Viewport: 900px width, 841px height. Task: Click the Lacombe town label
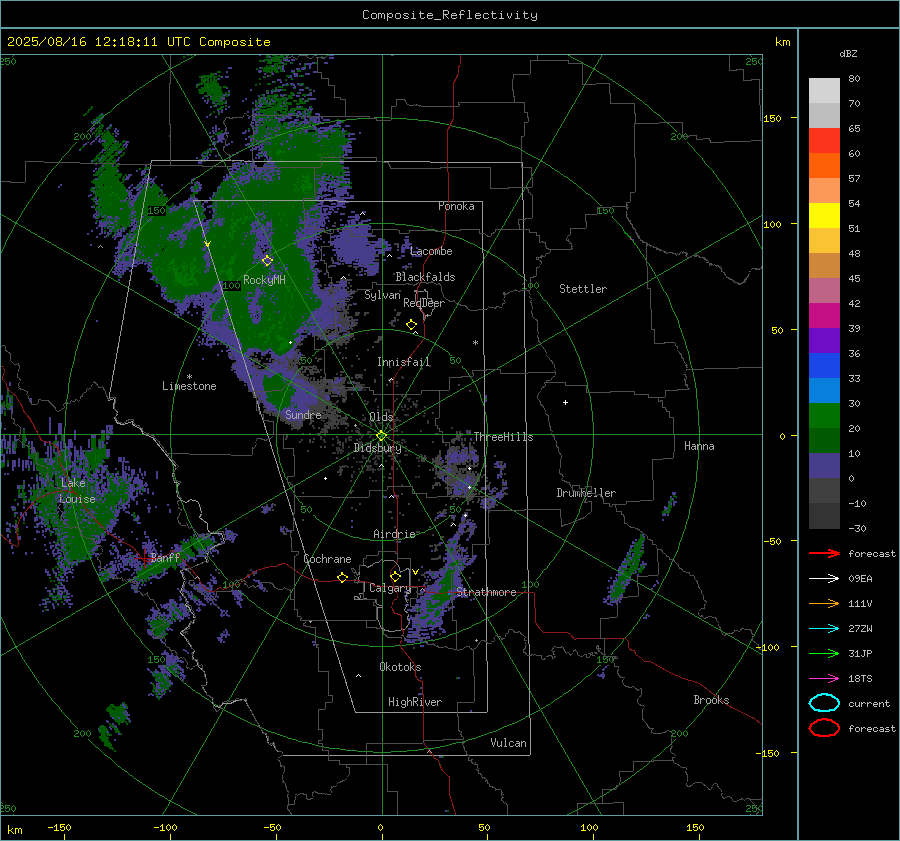(431, 251)
